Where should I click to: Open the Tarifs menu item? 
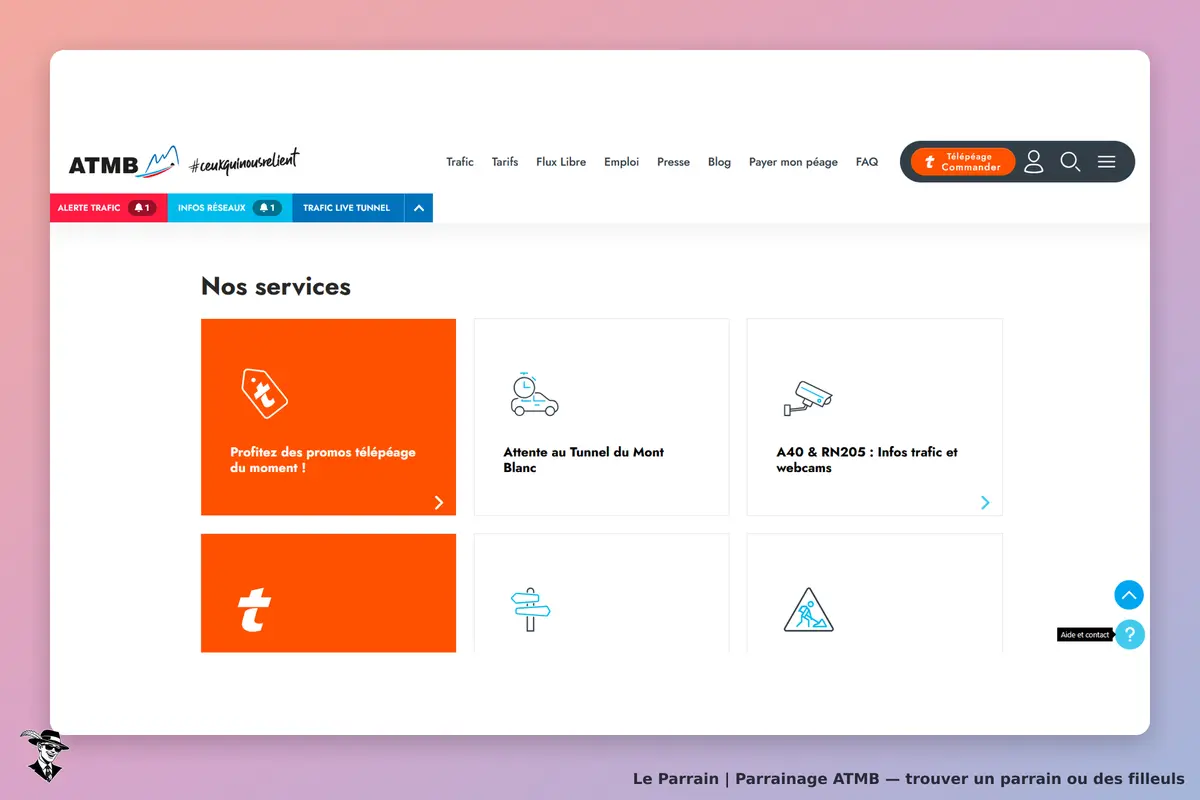point(505,162)
